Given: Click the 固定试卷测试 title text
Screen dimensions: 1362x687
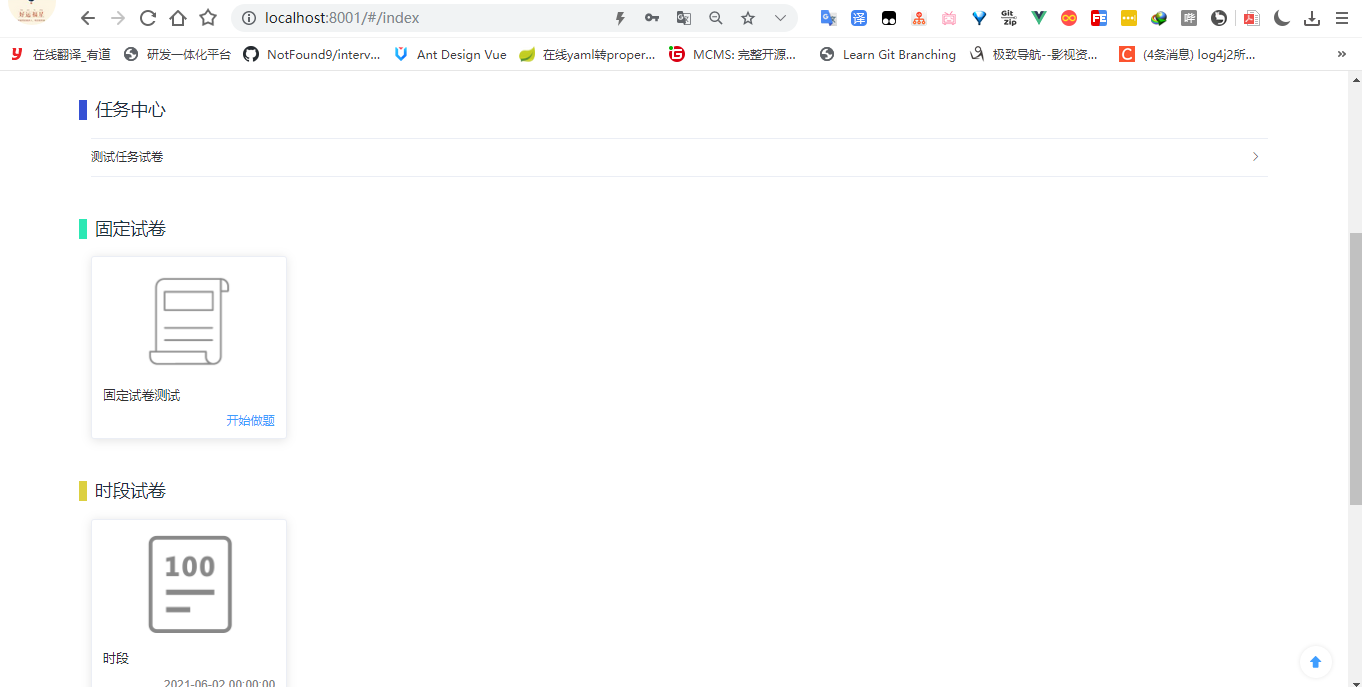Looking at the screenshot, I should coord(142,396).
